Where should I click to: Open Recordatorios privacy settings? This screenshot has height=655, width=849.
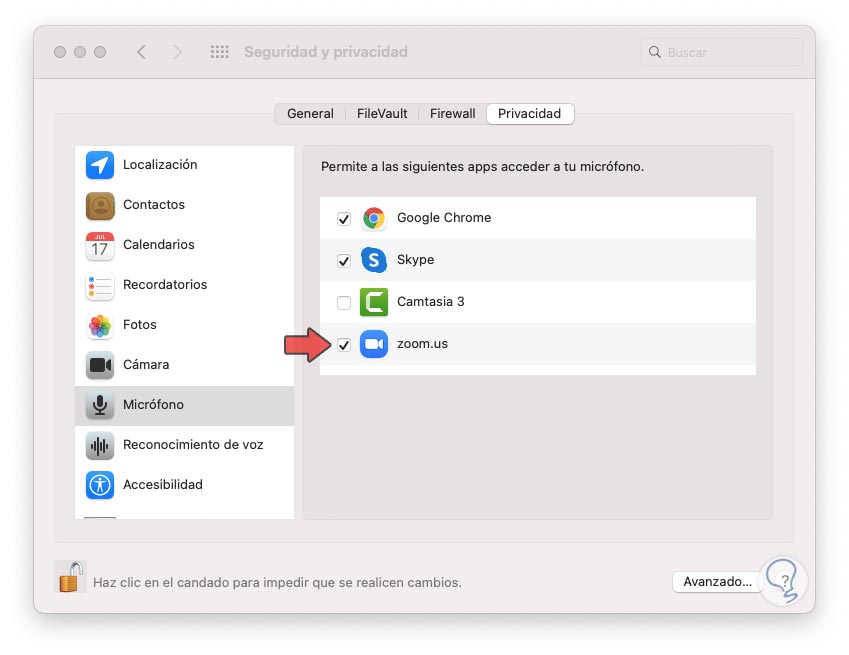pos(165,285)
